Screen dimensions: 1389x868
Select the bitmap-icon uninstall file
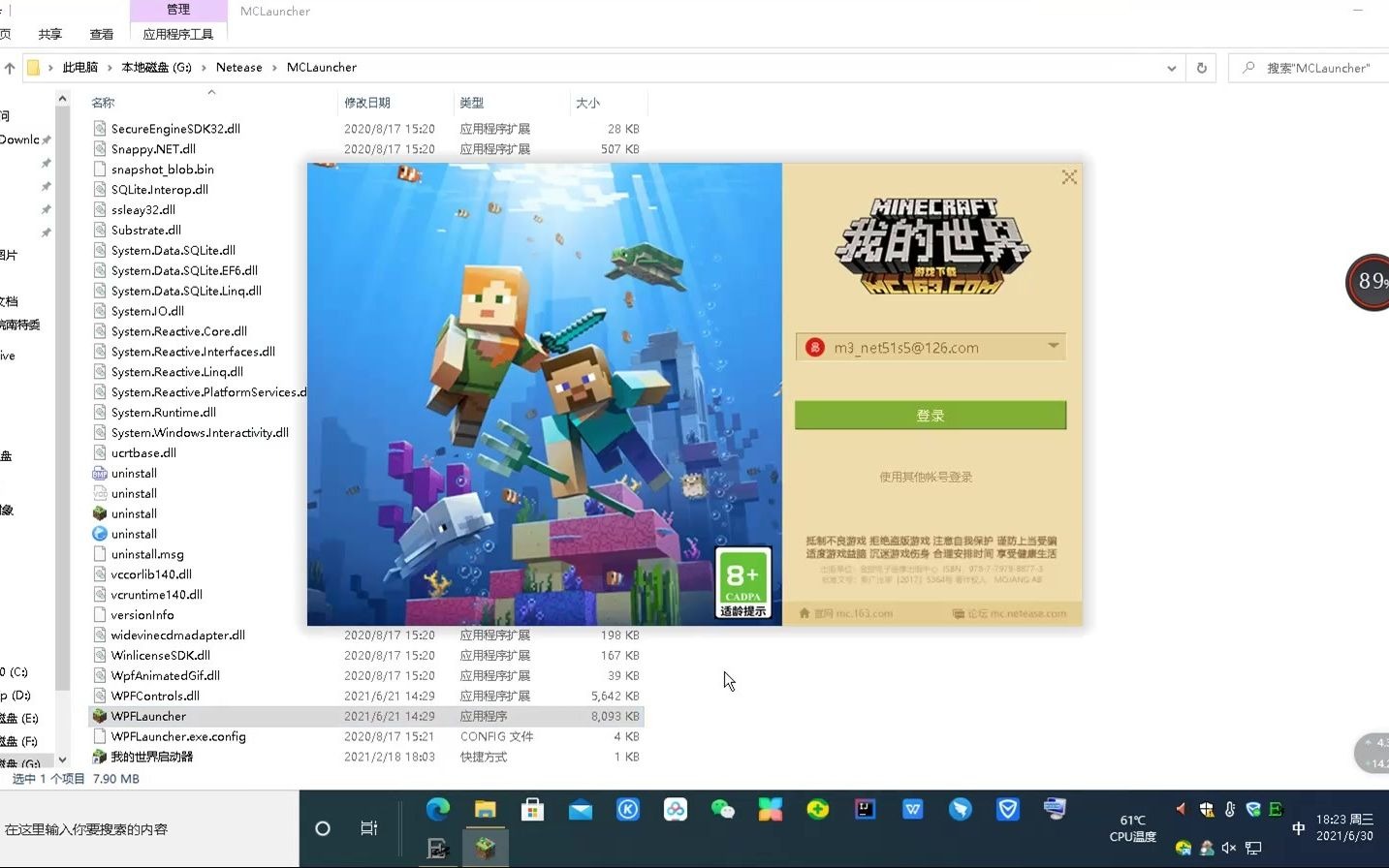click(134, 473)
